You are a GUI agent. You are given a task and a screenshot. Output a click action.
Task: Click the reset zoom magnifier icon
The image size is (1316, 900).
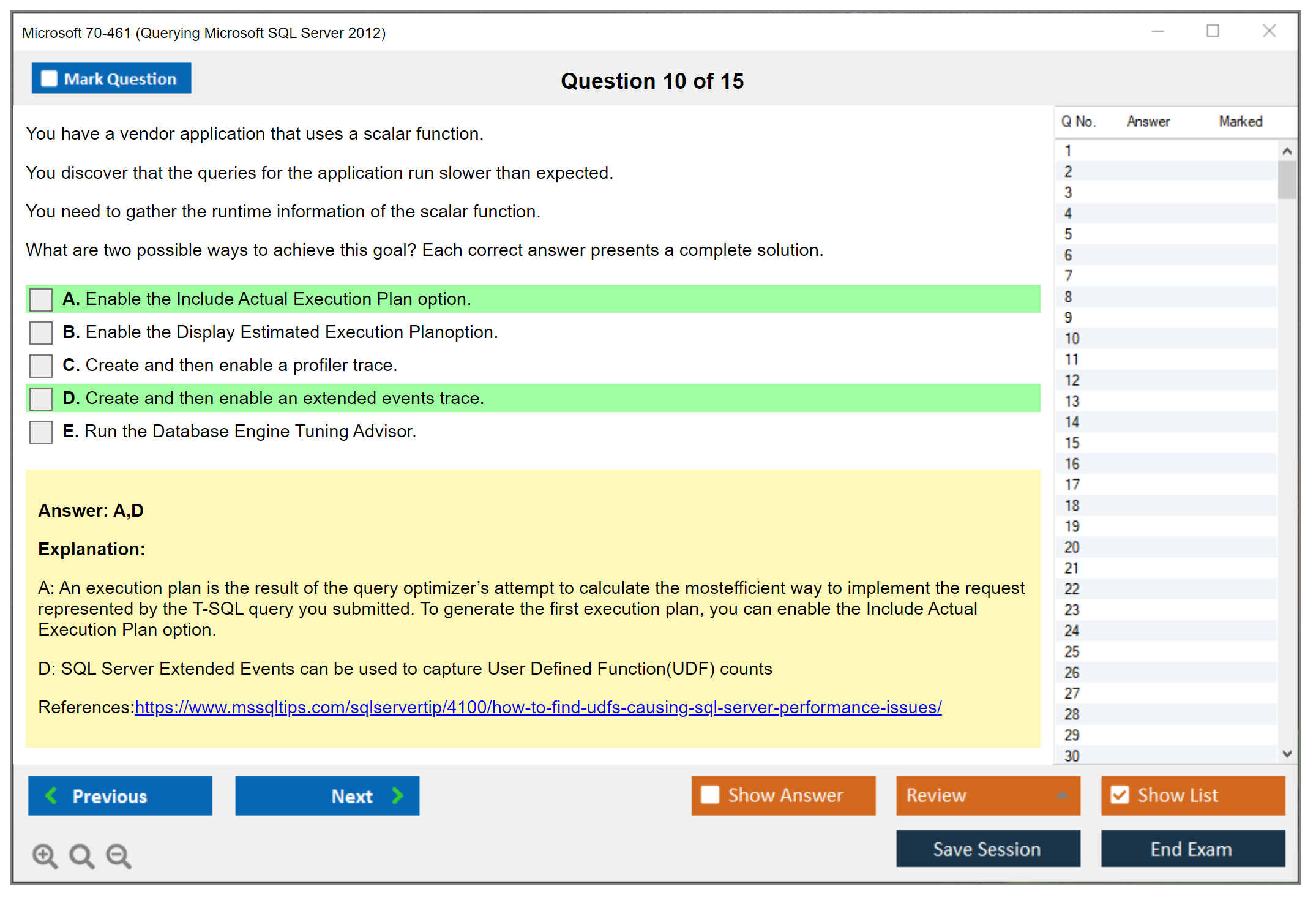(81, 855)
